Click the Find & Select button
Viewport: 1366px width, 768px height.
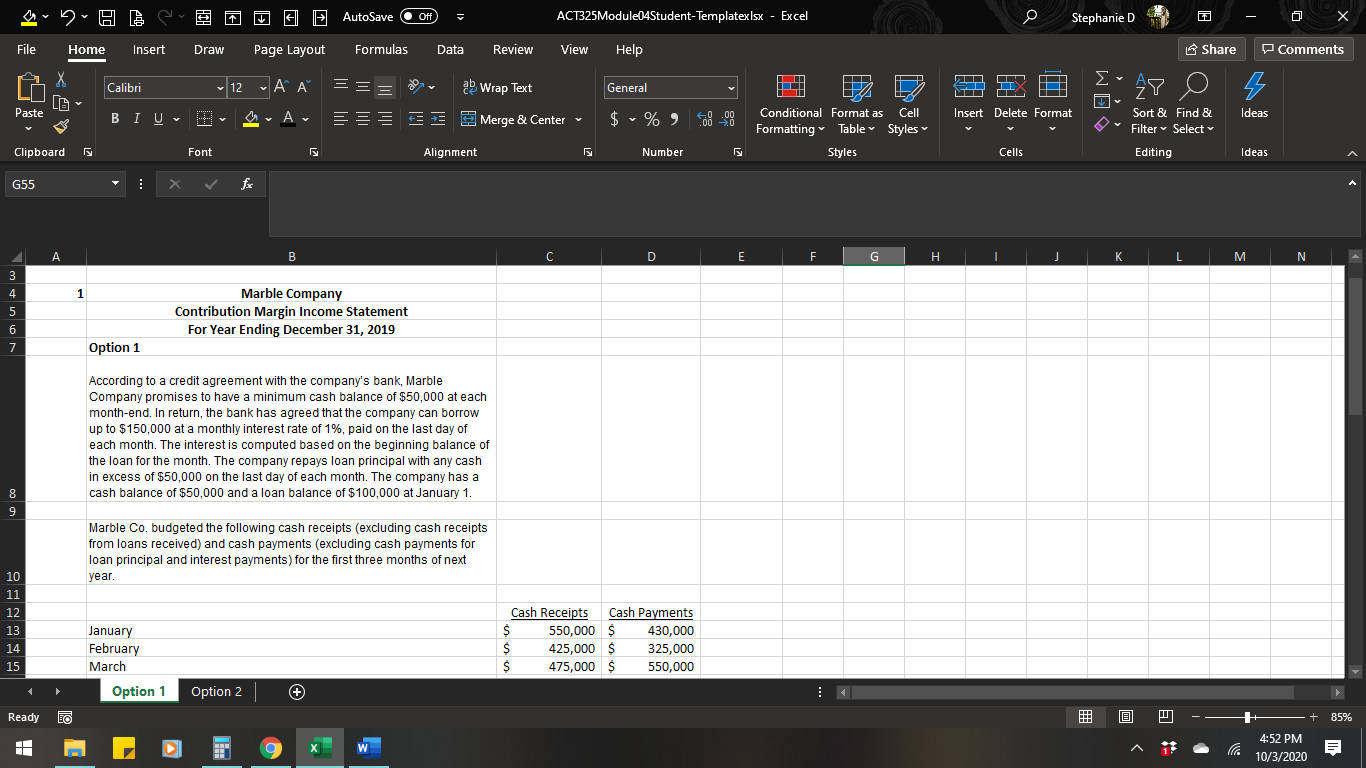(1193, 104)
